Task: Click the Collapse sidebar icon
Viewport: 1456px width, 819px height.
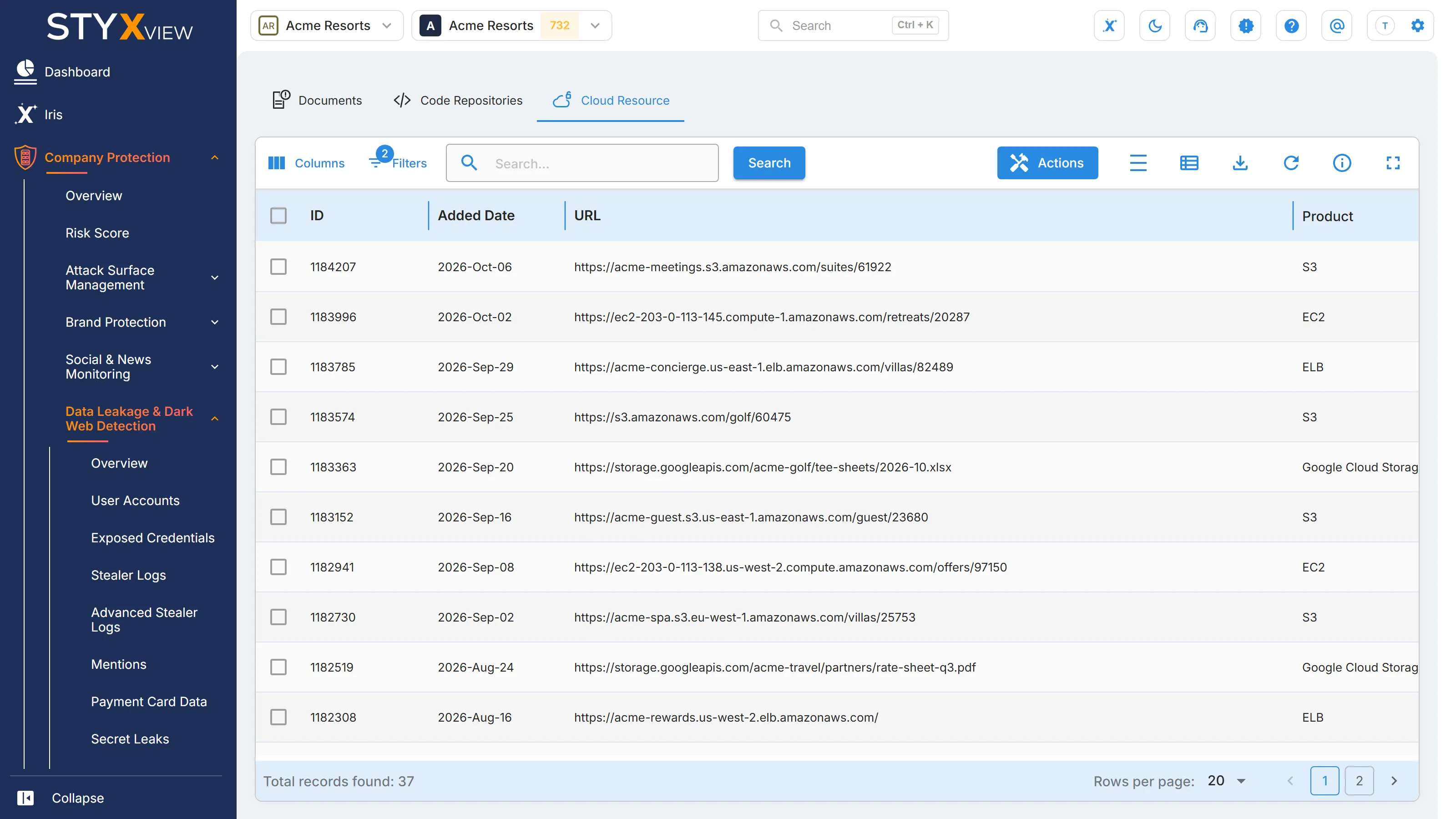Action: pyautogui.click(x=25, y=798)
